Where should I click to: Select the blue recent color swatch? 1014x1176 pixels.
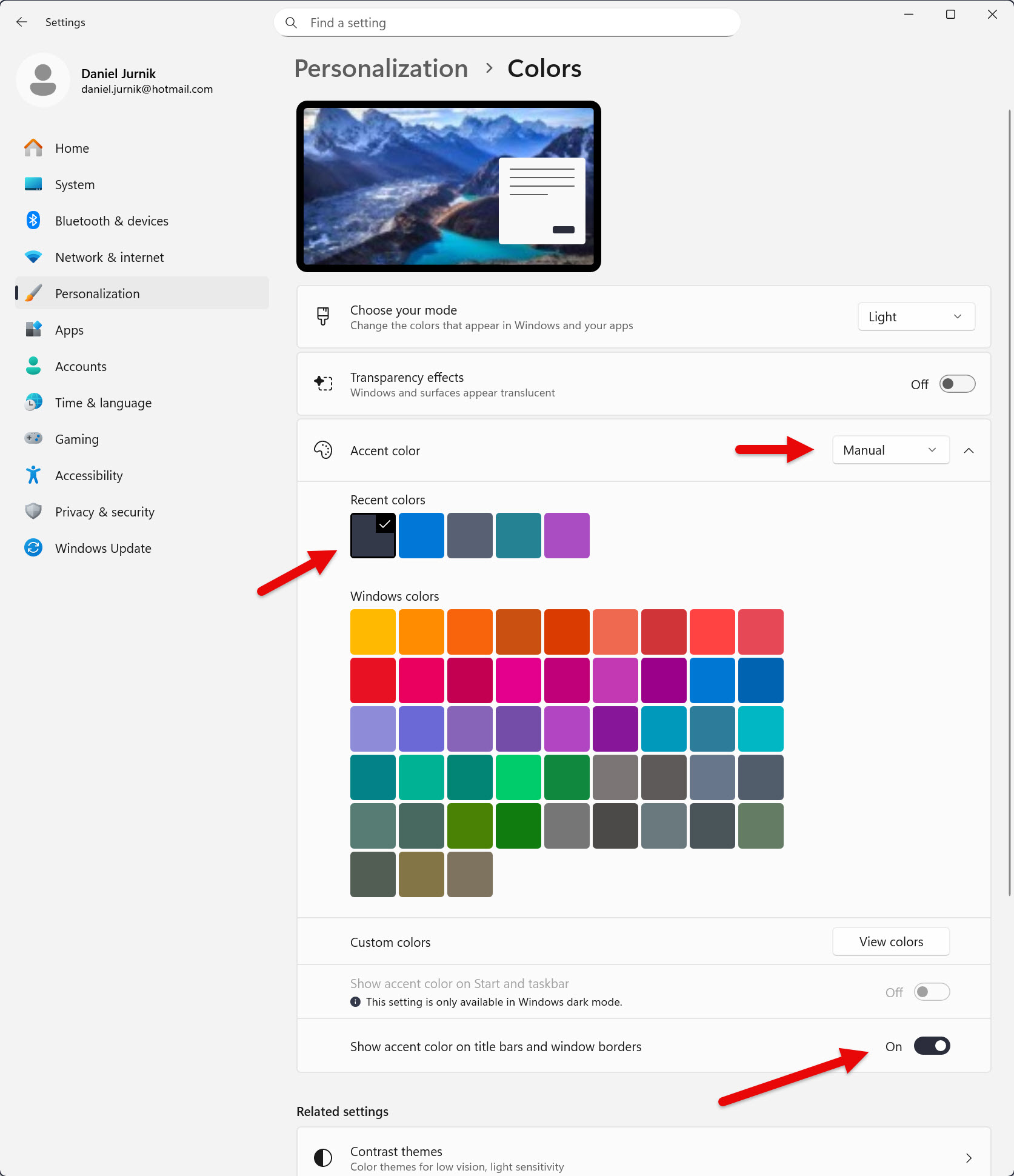coord(421,535)
